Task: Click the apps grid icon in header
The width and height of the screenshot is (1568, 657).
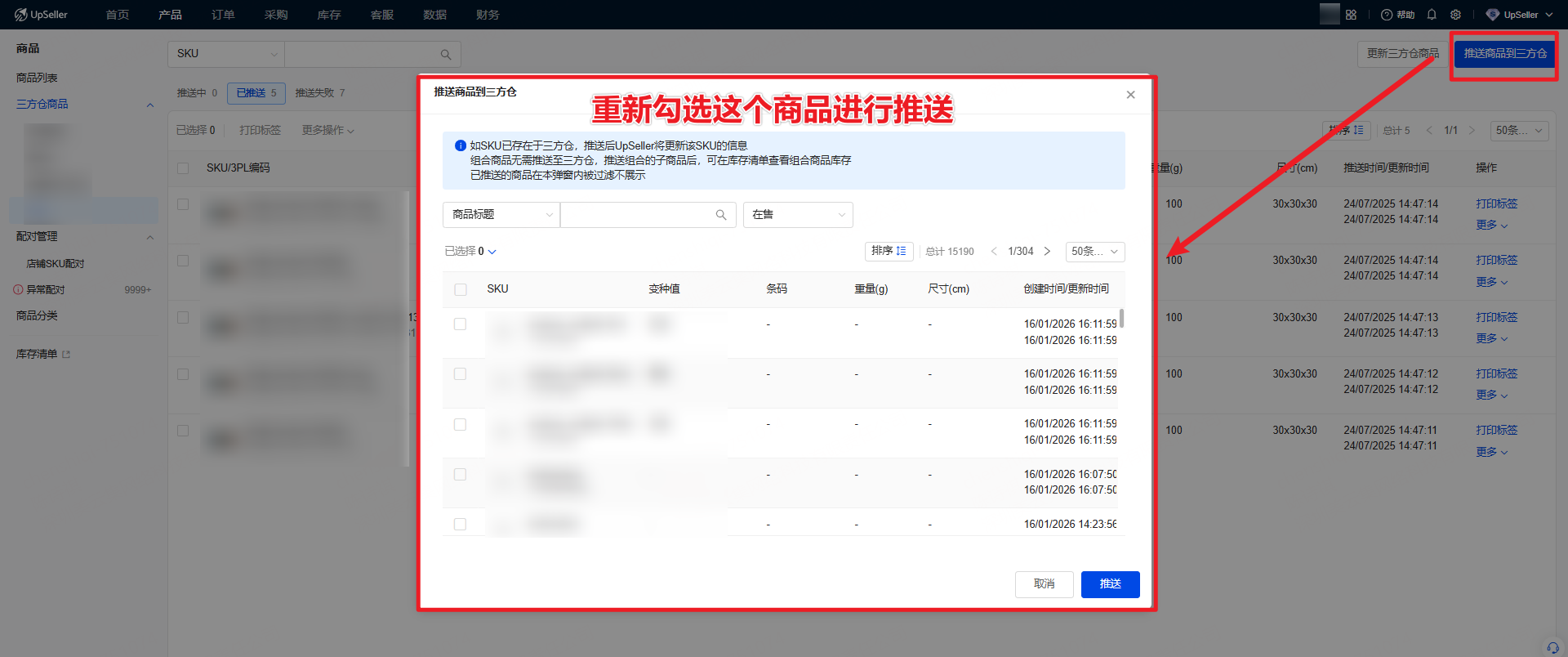Action: (x=1352, y=15)
